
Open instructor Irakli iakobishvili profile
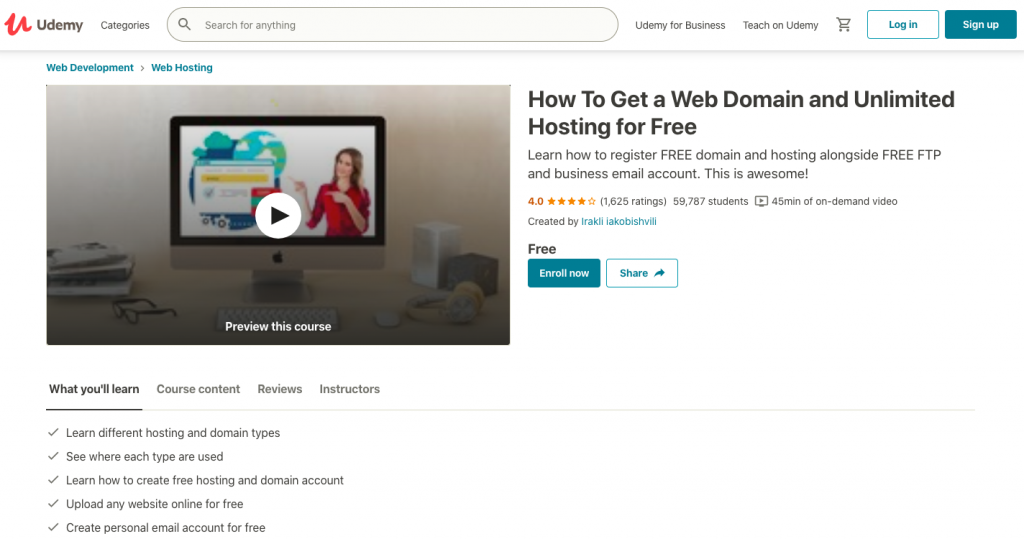(x=619, y=221)
